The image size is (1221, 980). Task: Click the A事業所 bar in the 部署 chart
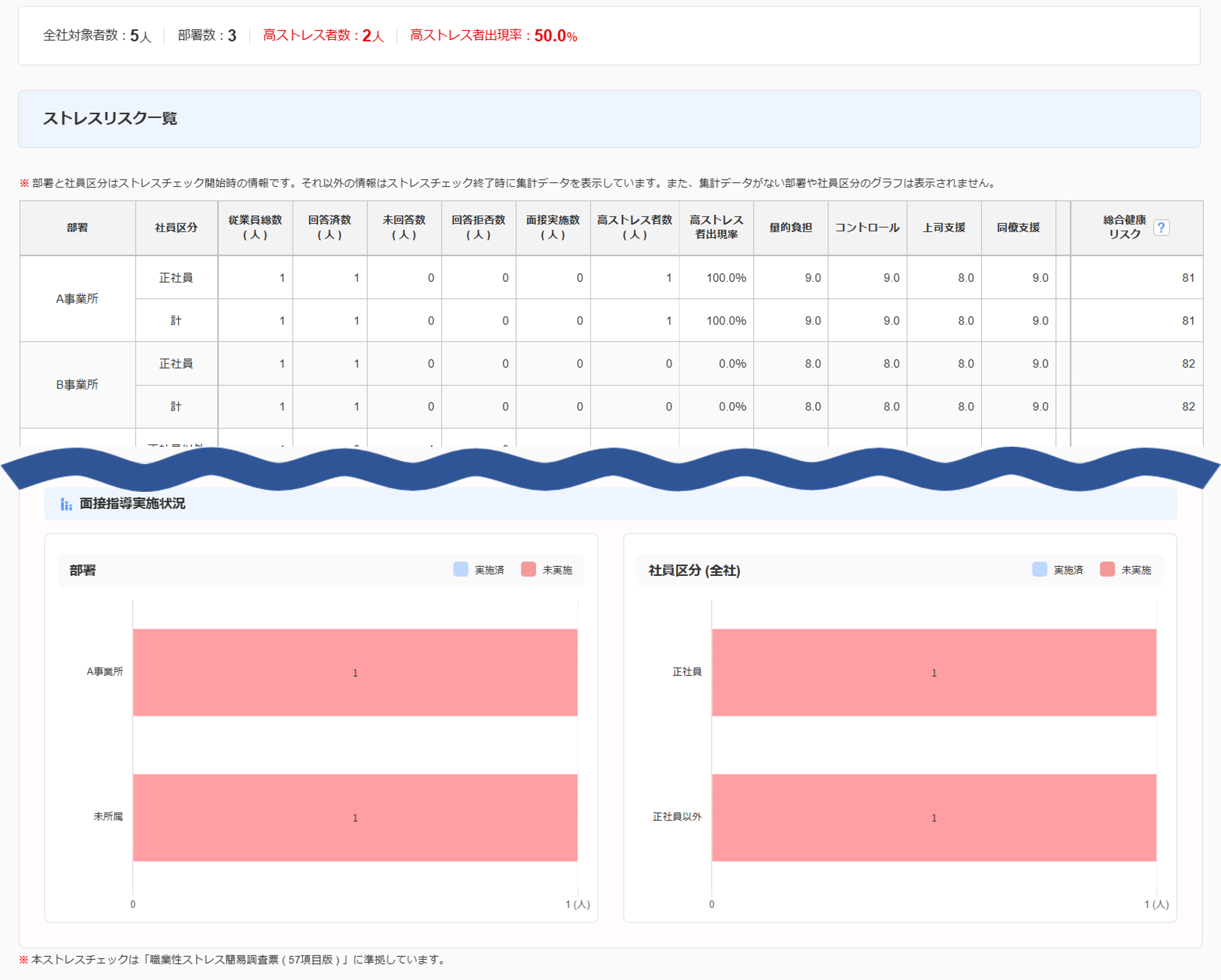[x=355, y=672]
